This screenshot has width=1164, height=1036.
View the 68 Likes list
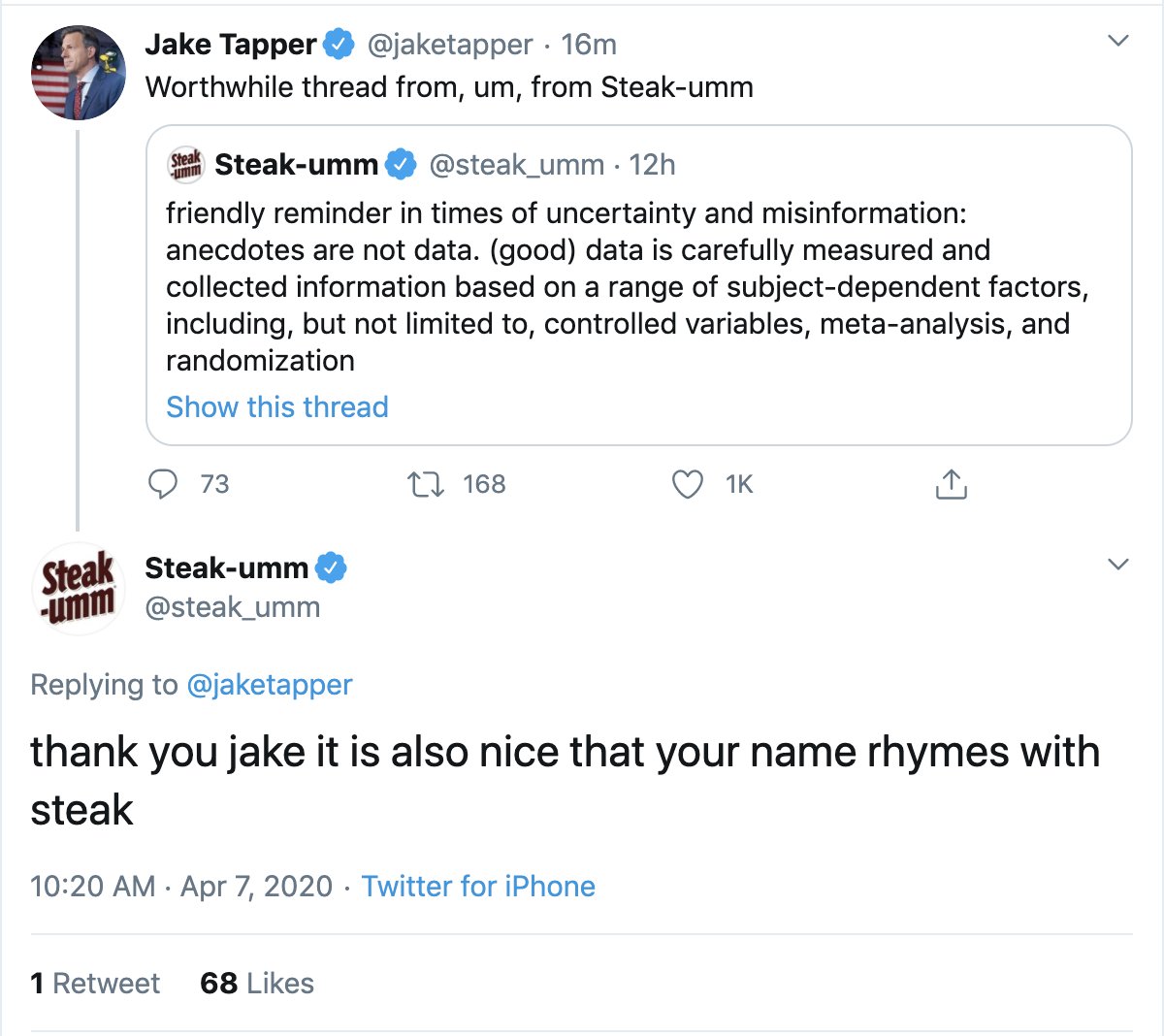click(257, 983)
